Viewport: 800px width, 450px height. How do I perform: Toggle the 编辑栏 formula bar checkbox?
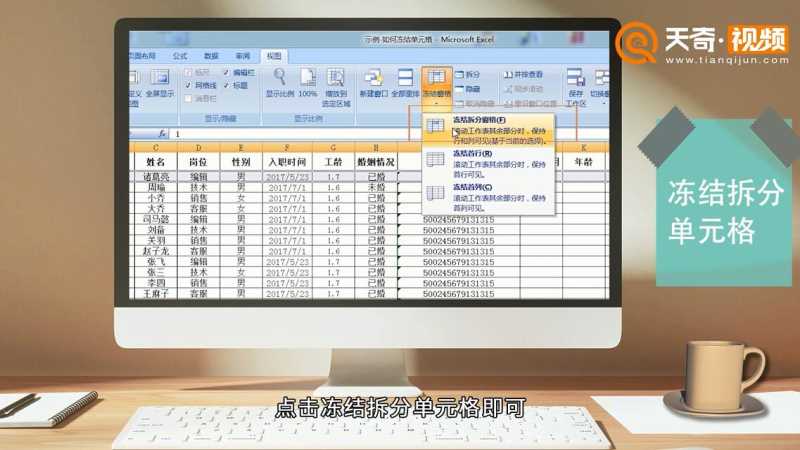tap(226, 73)
